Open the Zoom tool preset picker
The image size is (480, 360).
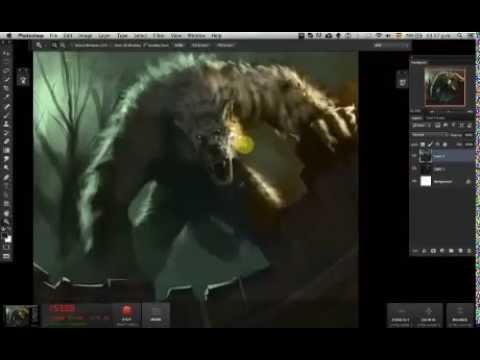click(x=41, y=45)
